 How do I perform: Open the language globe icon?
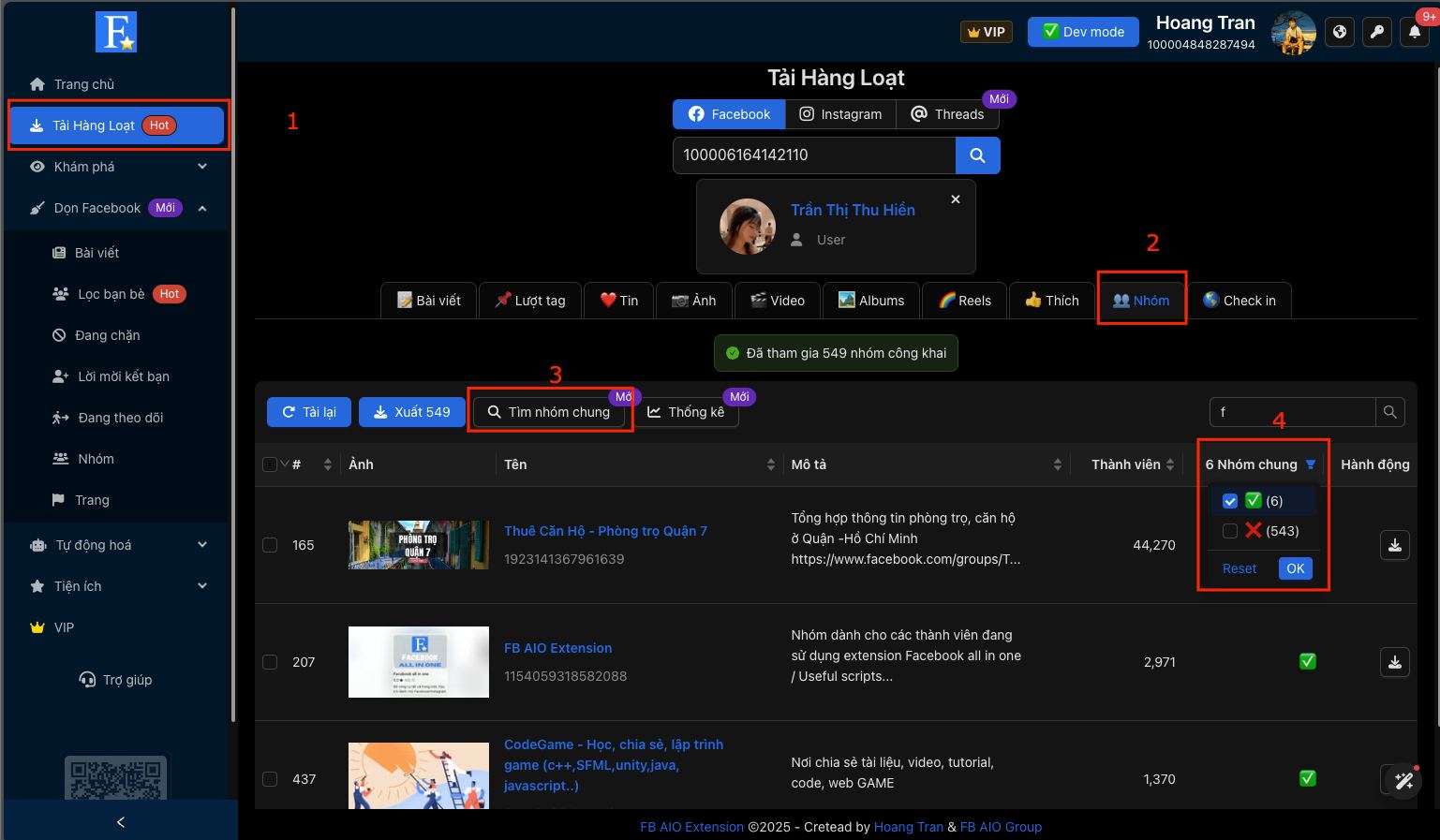1340,32
